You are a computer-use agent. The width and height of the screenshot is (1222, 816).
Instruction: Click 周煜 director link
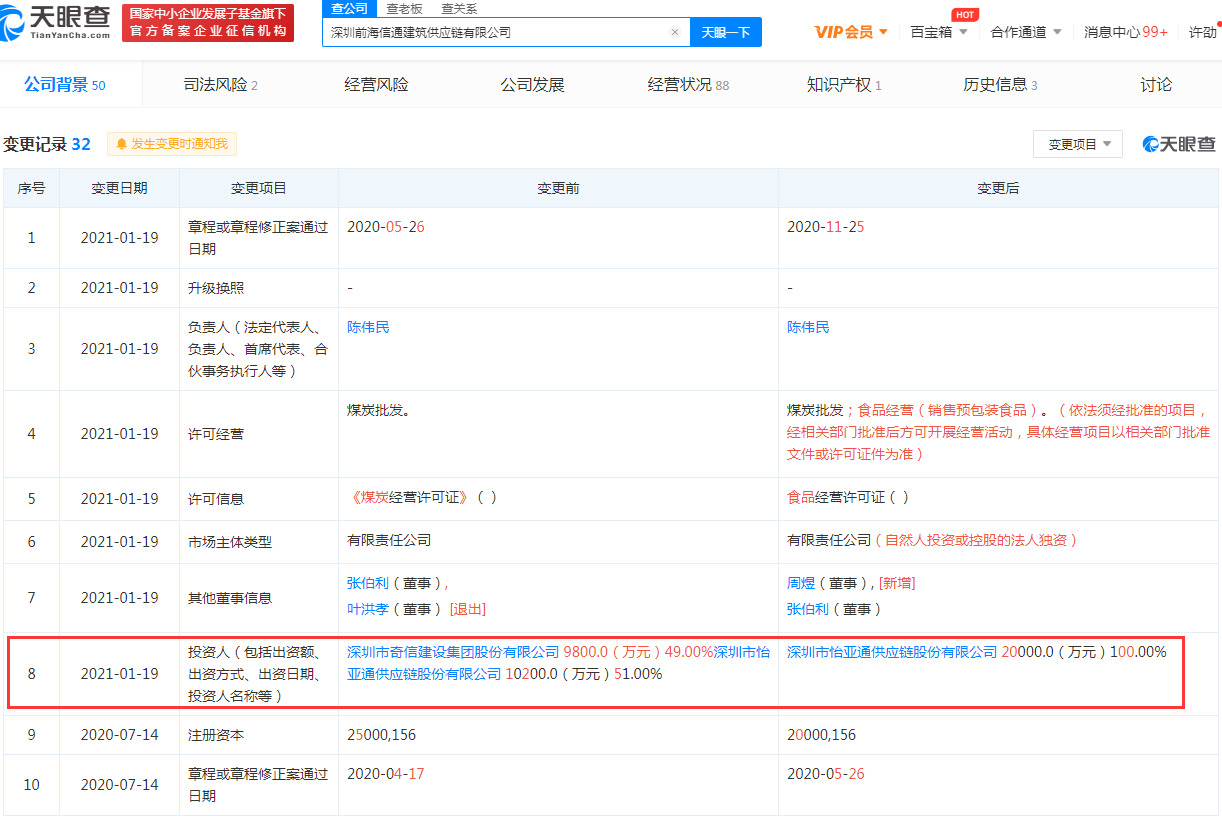(x=801, y=583)
